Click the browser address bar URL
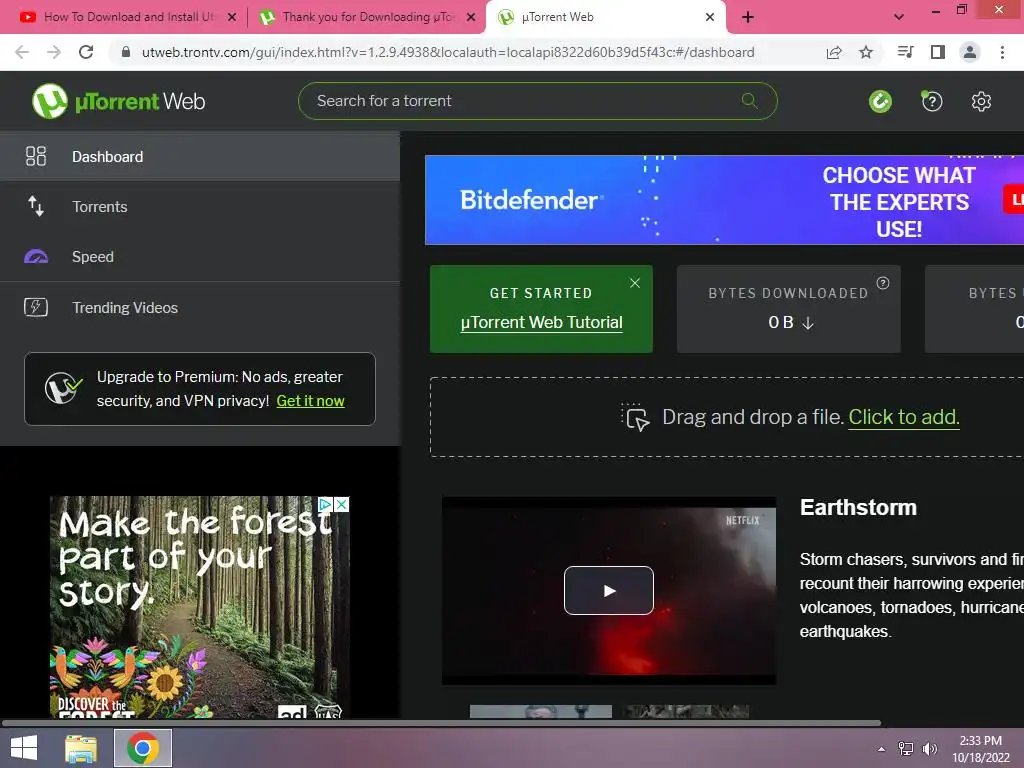This screenshot has height=768, width=1024. click(x=448, y=52)
